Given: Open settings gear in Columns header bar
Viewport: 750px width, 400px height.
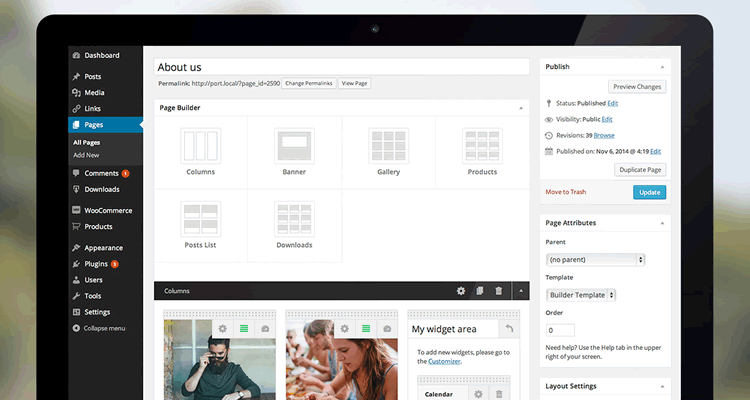Looking at the screenshot, I should (x=461, y=291).
